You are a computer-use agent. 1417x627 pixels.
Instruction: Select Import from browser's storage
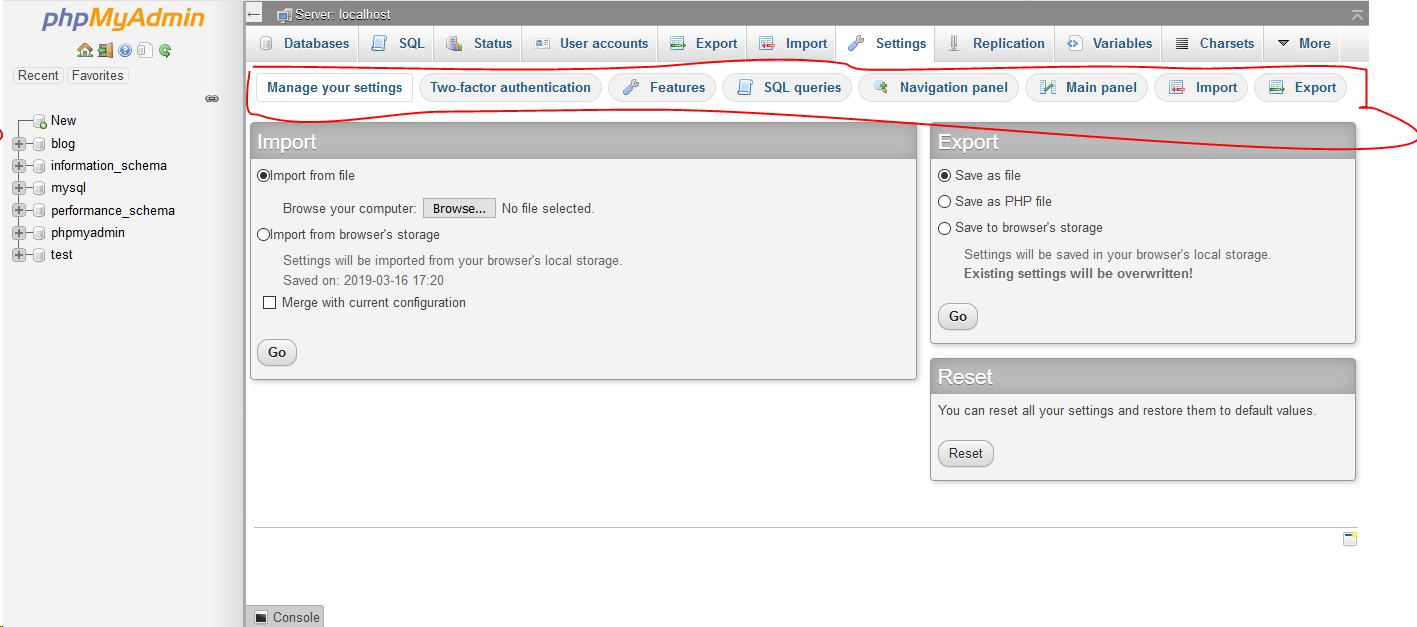(264, 234)
